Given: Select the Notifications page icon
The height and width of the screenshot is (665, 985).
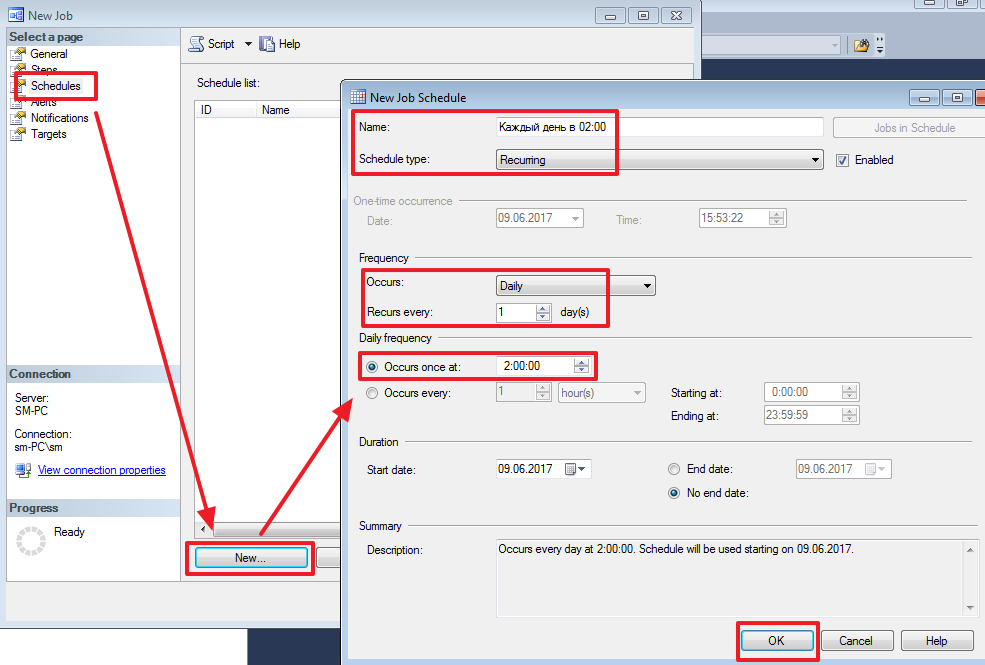Looking at the screenshot, I should tap(17, 118).
